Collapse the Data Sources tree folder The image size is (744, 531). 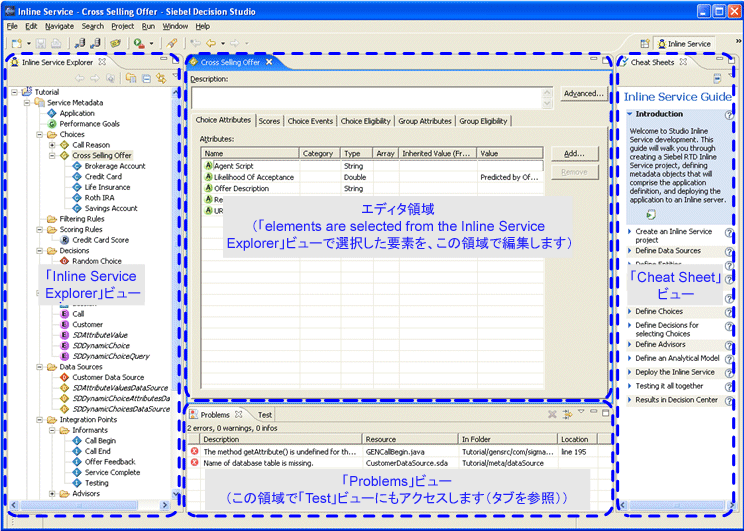(x=40, y=367)
